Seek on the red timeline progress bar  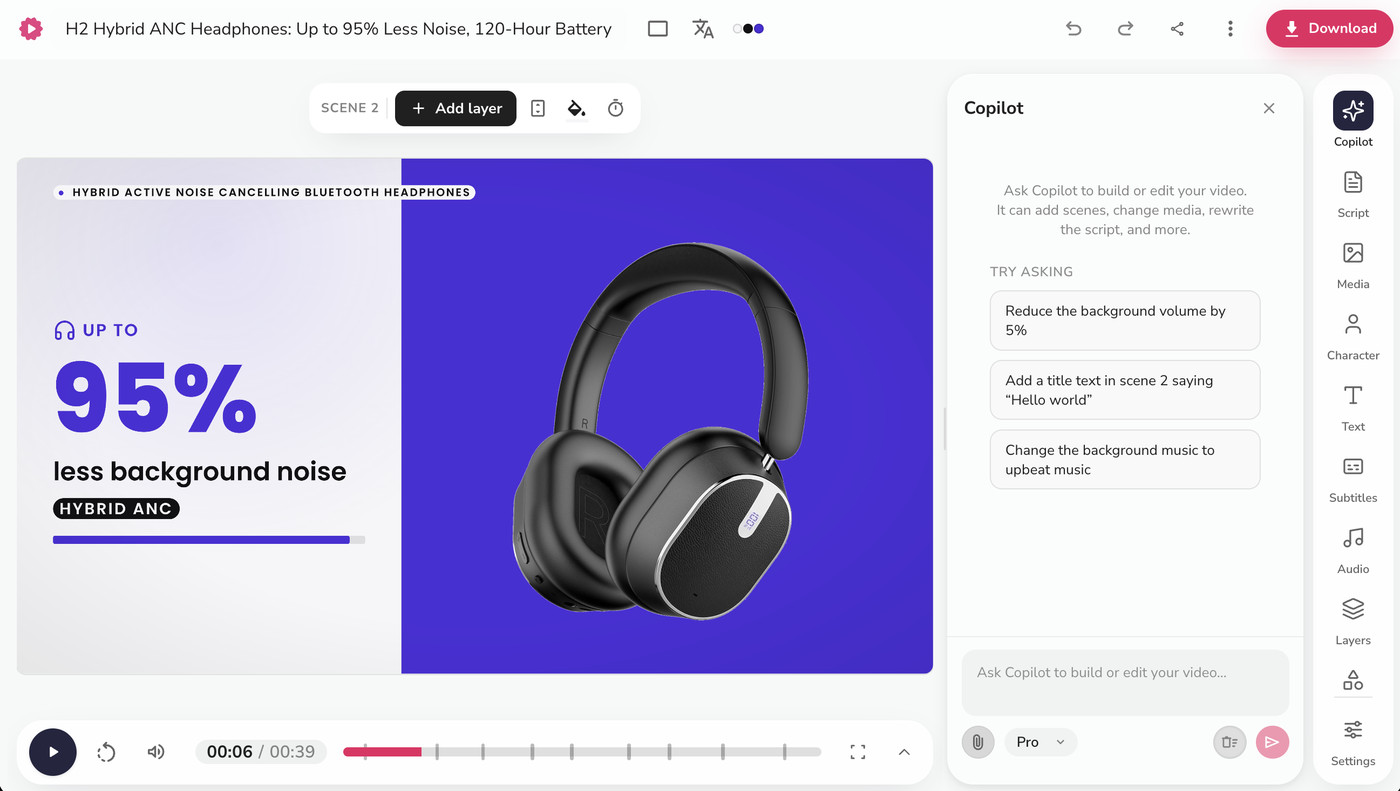[382, 752]
